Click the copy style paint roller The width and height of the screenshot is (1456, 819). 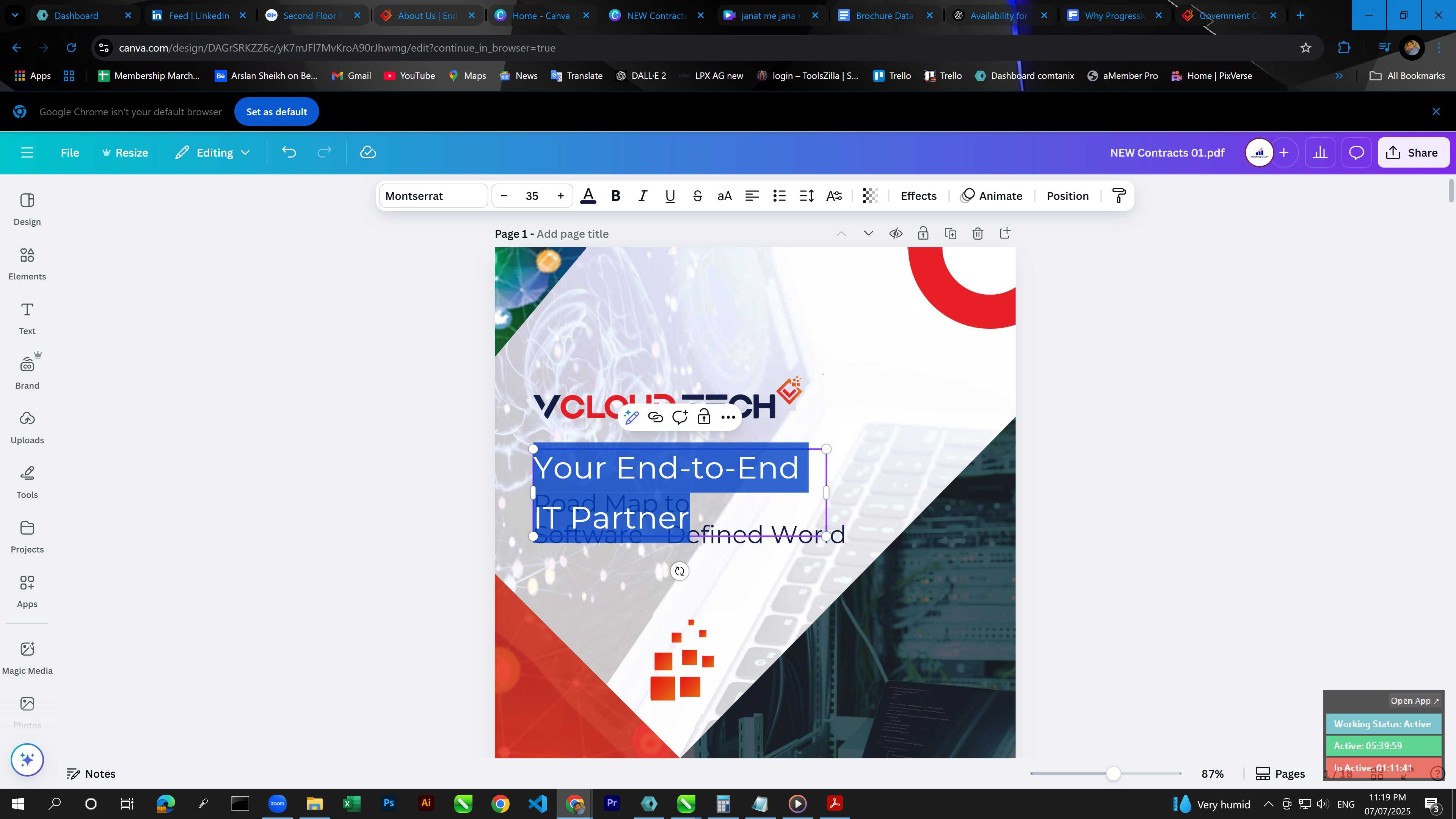pyautogui.click(x=1119, y=196)
